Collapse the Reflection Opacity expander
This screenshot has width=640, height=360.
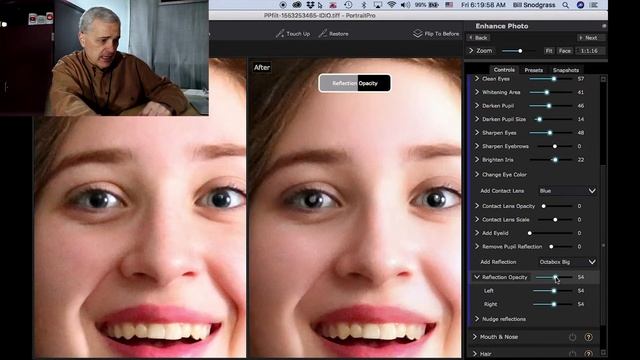[476, 277]
